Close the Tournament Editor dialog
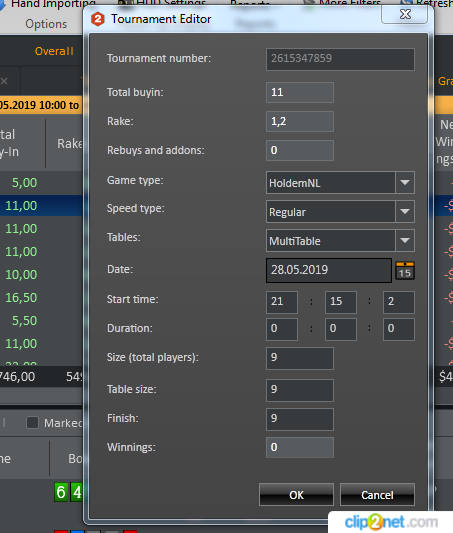This screenshot has width=453, height=533. [405, 14]
